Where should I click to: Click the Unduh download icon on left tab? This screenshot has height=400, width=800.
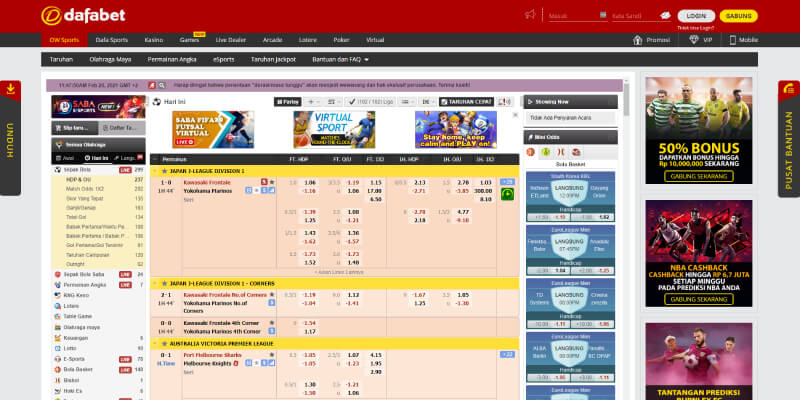[x=10, y=89]
